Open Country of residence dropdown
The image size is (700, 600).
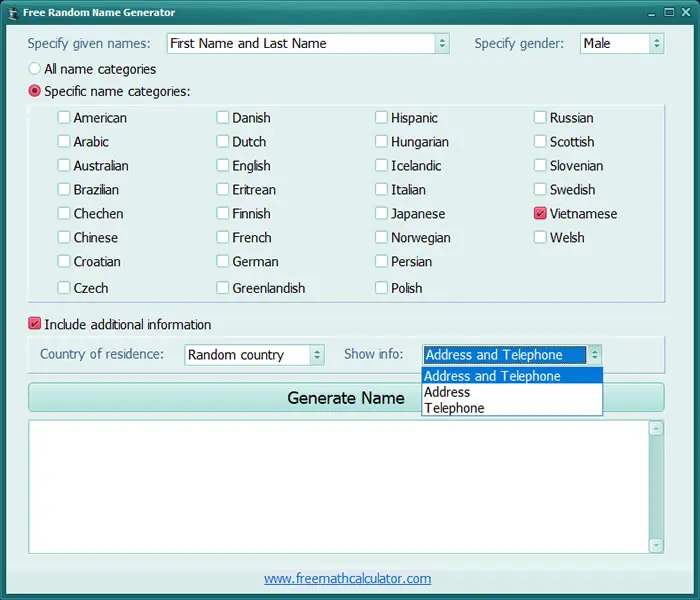pyautogui.click(x=254, y=355)
